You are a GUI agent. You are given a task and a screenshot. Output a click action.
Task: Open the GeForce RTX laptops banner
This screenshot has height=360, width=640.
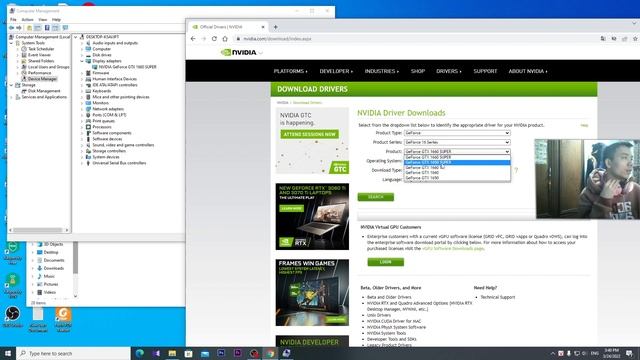click(312, 216)
